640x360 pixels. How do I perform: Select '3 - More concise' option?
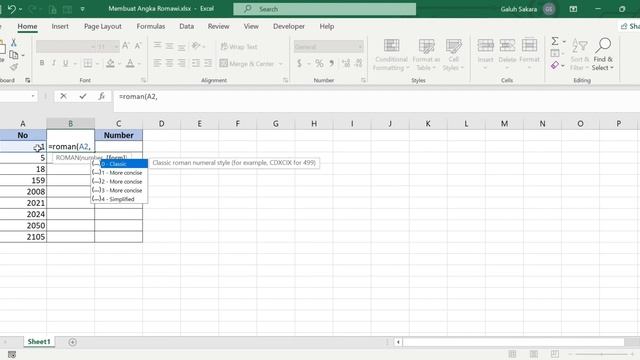(x=119, y=190)
